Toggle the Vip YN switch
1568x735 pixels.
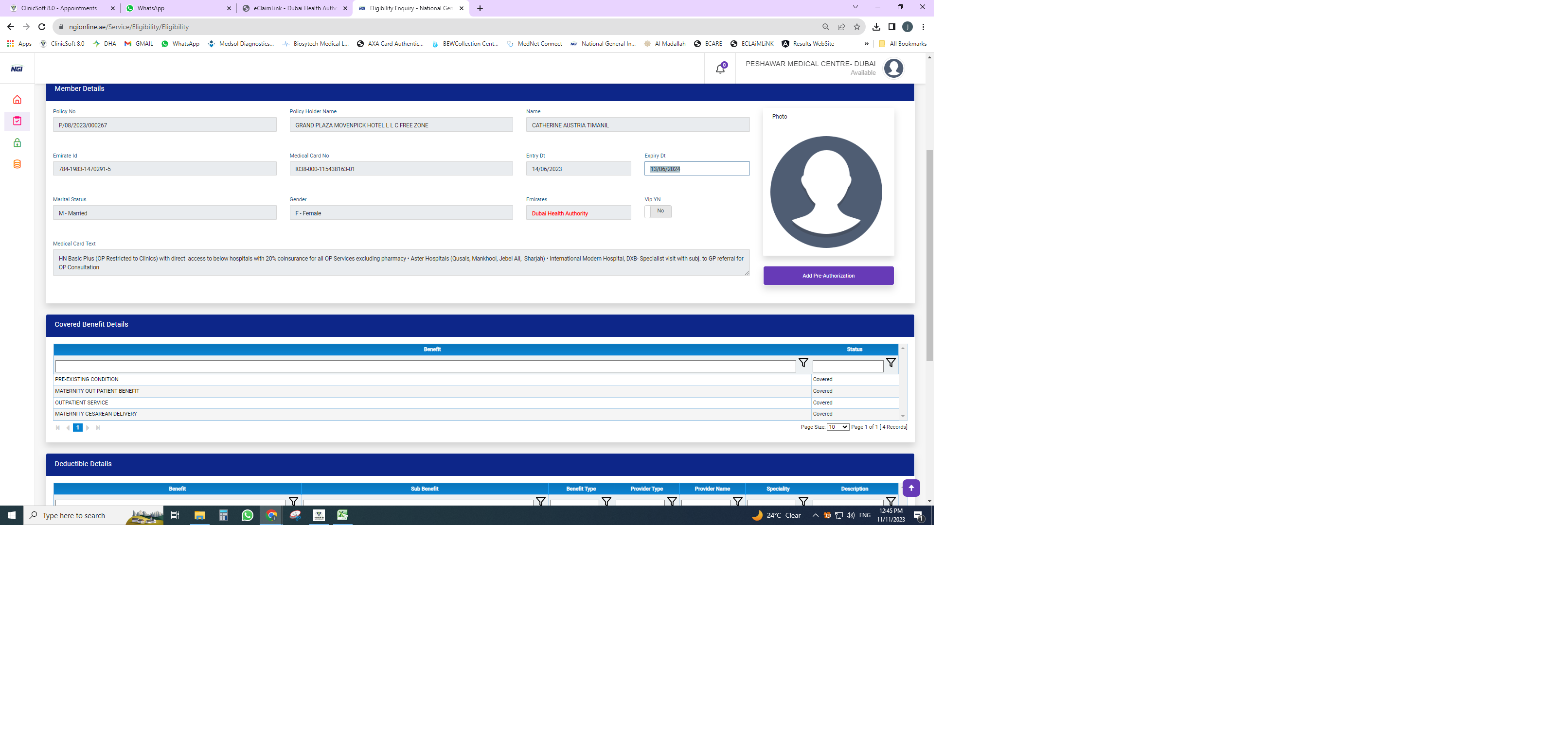tap(658, 211)
